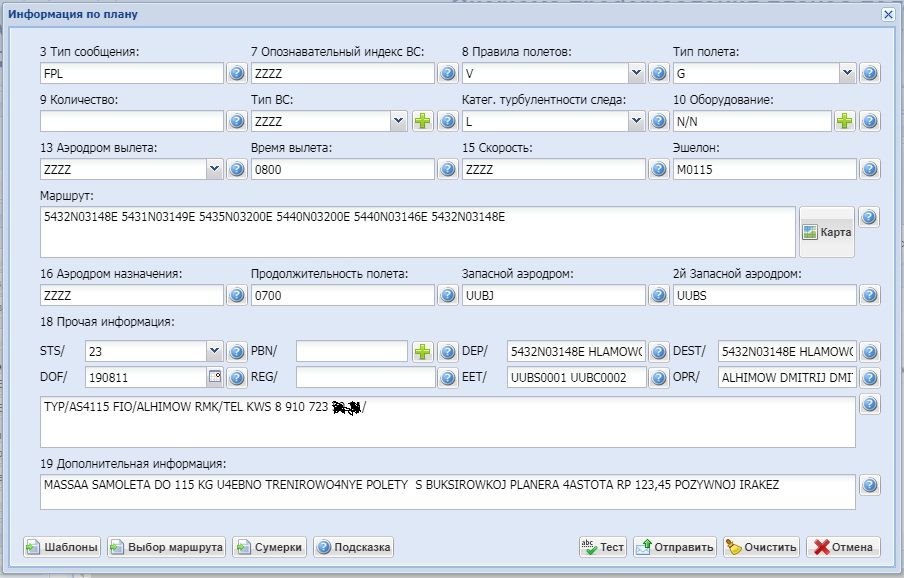This screenshot has height=578, width=904.
Task: Open the Катег. турбулентности следа dropdown
Action: tap(637, 121)
